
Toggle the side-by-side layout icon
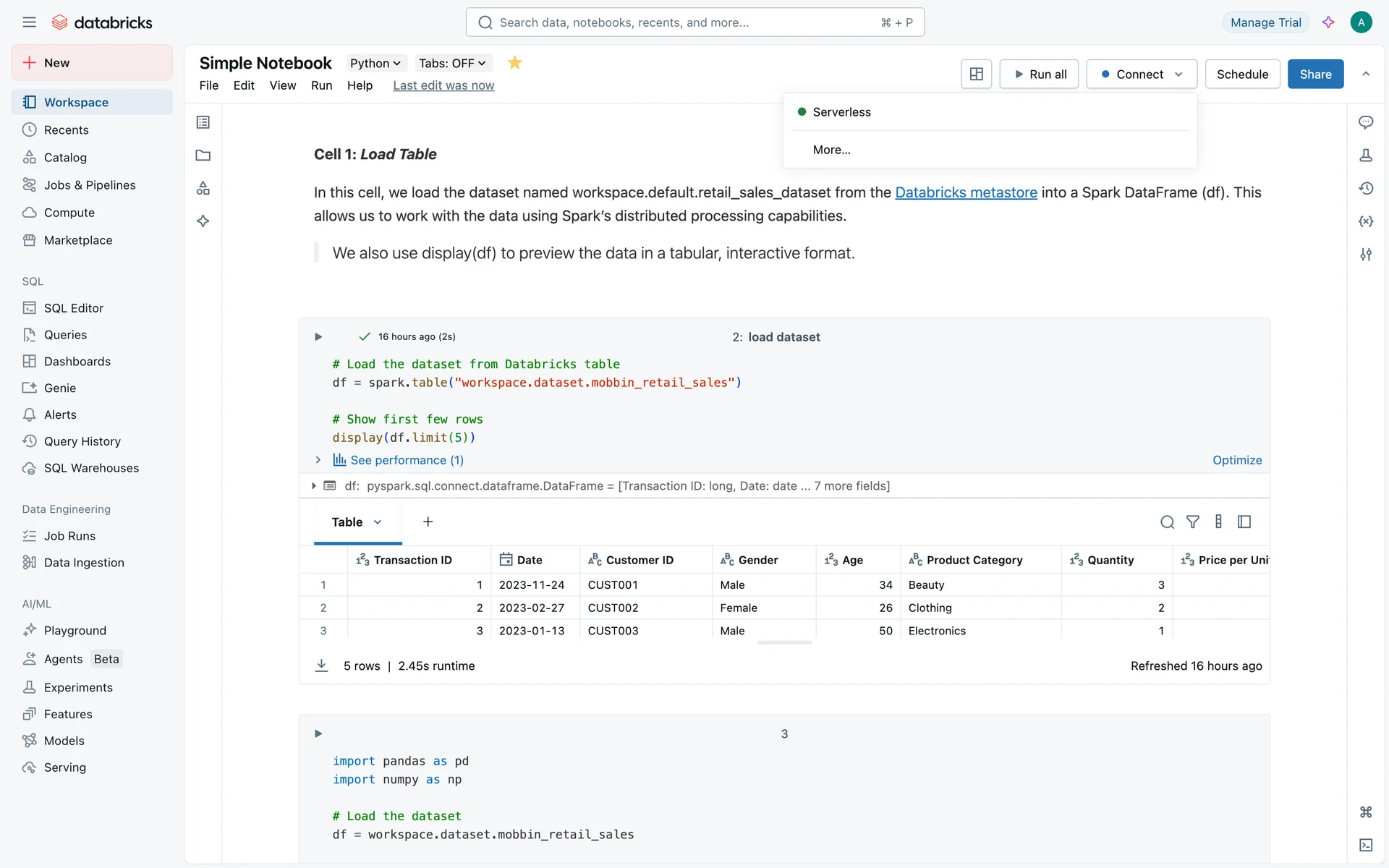point(976,74)
